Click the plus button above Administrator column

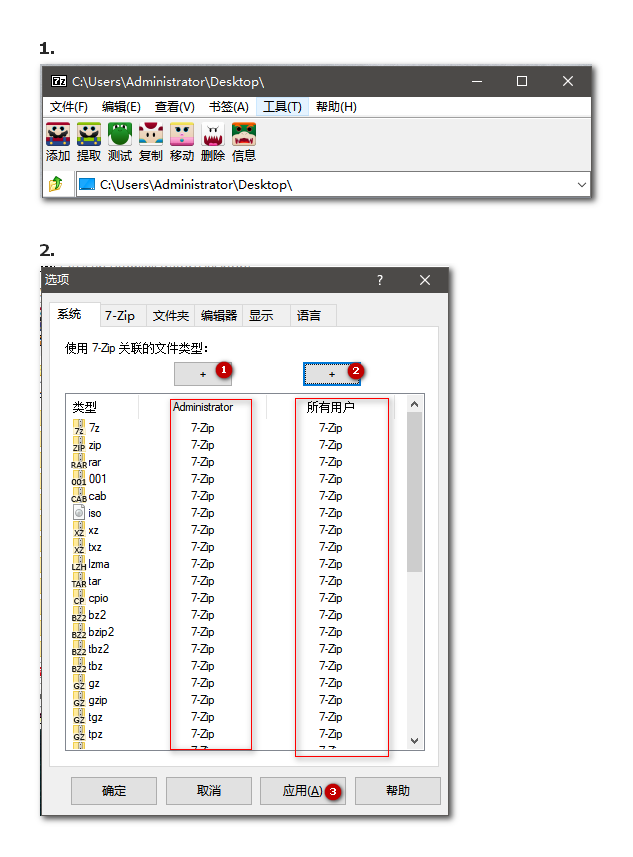coord(203,374)
